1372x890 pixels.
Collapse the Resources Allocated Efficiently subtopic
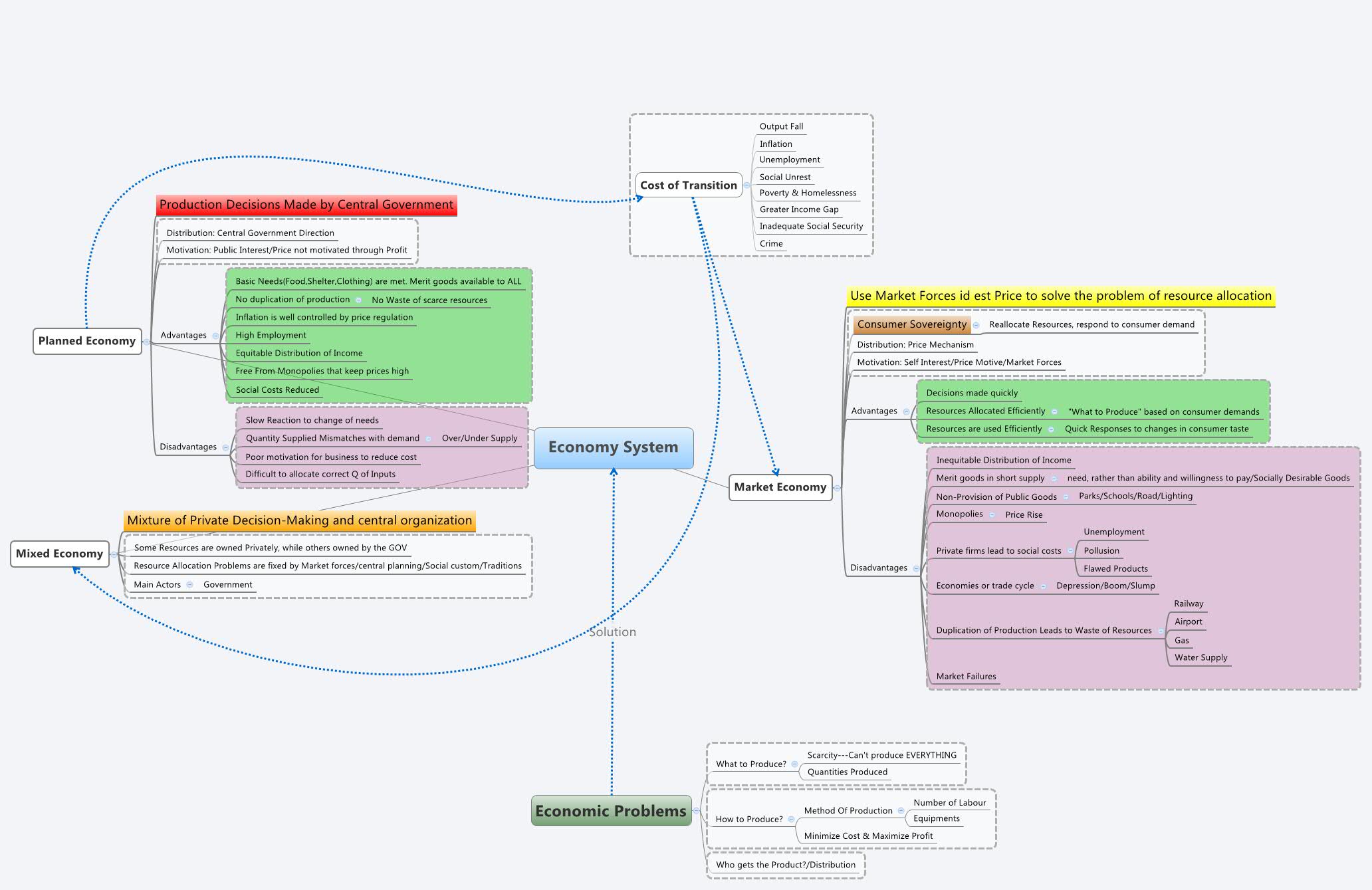(1056, 411)
